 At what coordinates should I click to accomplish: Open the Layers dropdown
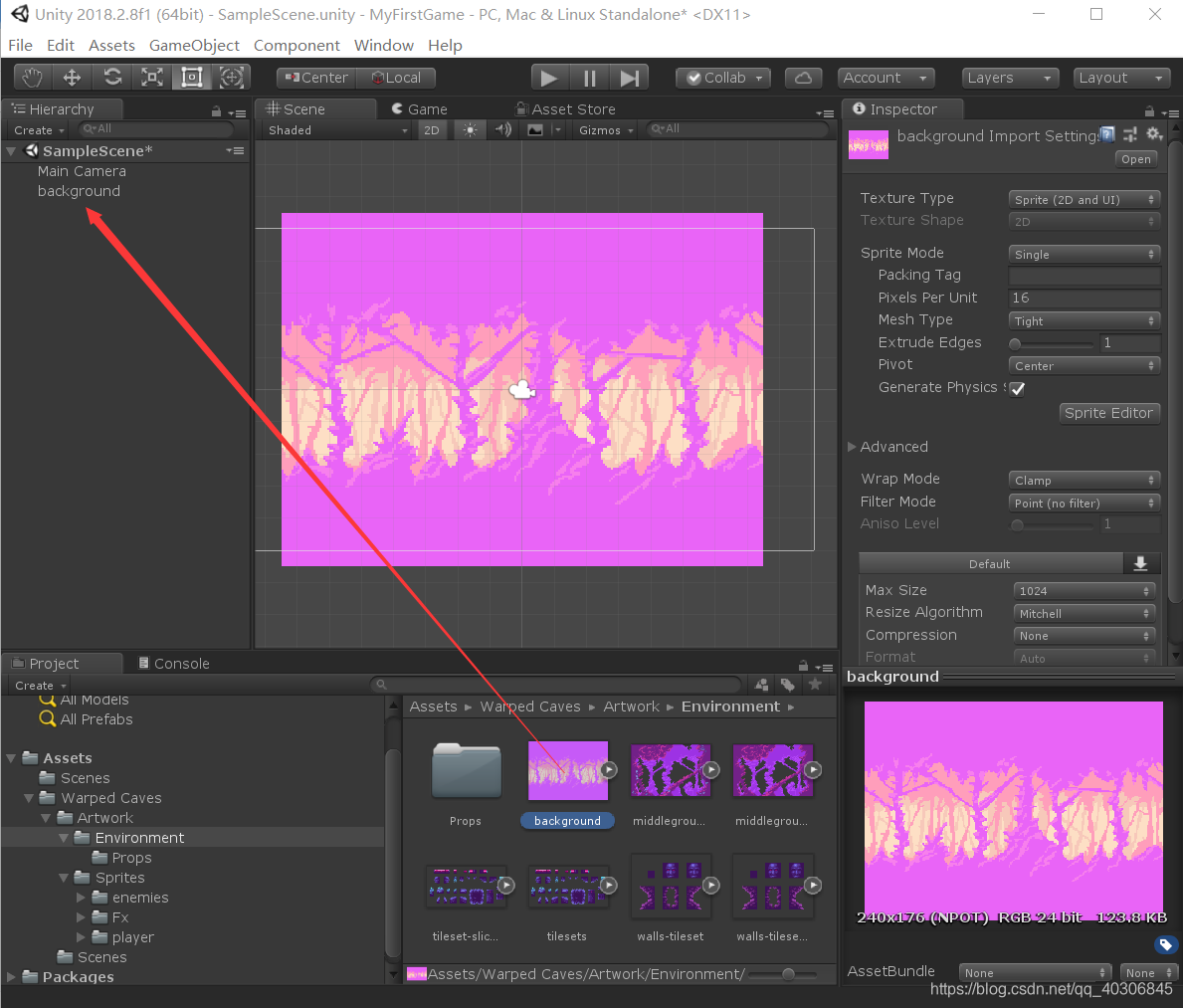[x=1010, y=78]
